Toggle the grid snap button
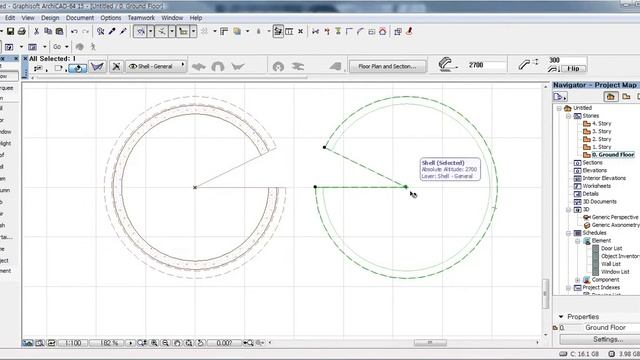Screen dimensions: 640x360 (x=183, y=31)
